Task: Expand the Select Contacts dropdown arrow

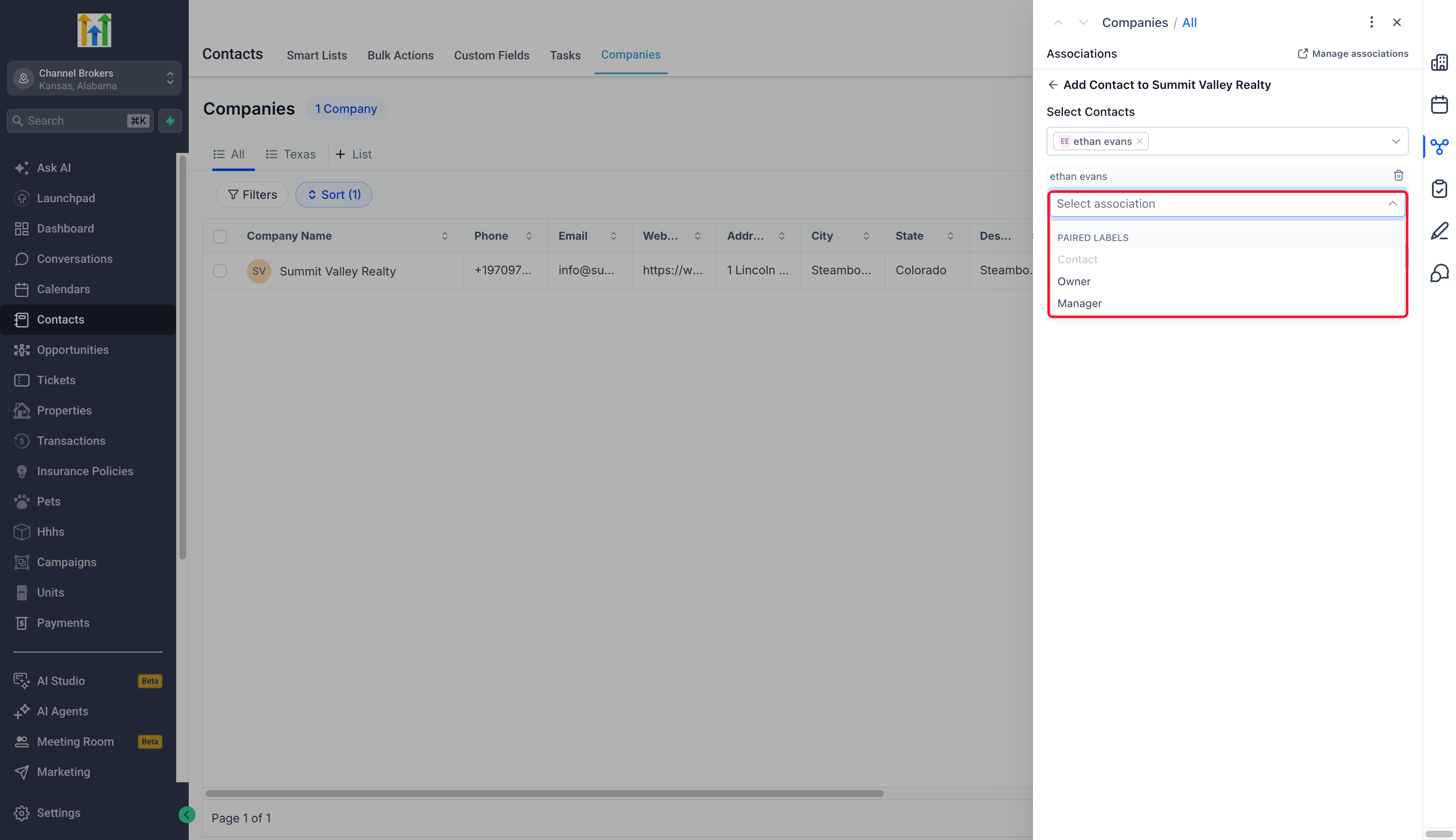Action: pos(1395,142)
